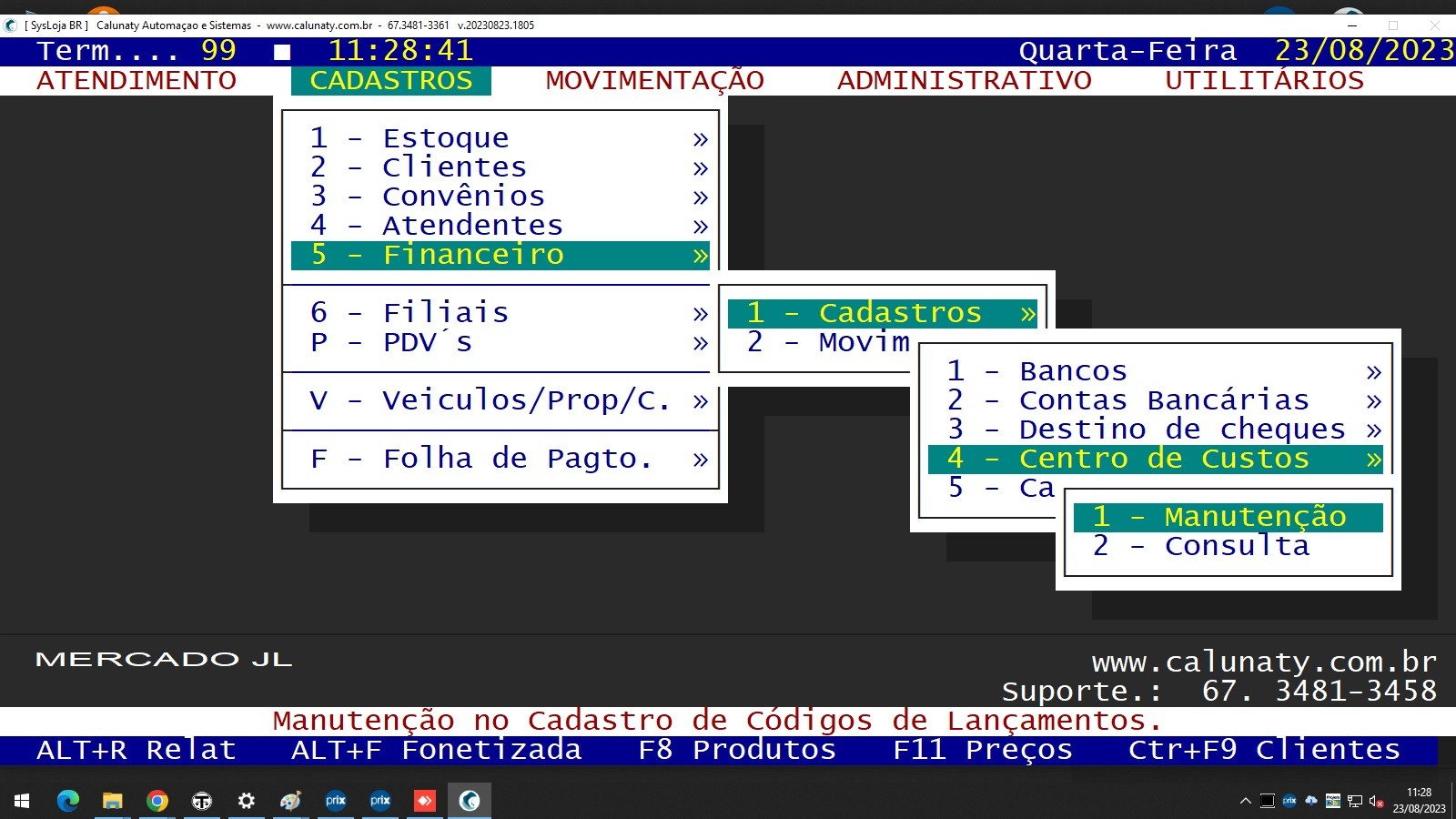Click the F8 Produtos shortcut
Viewport: 1456px width, 819px height.
(736, 750)
